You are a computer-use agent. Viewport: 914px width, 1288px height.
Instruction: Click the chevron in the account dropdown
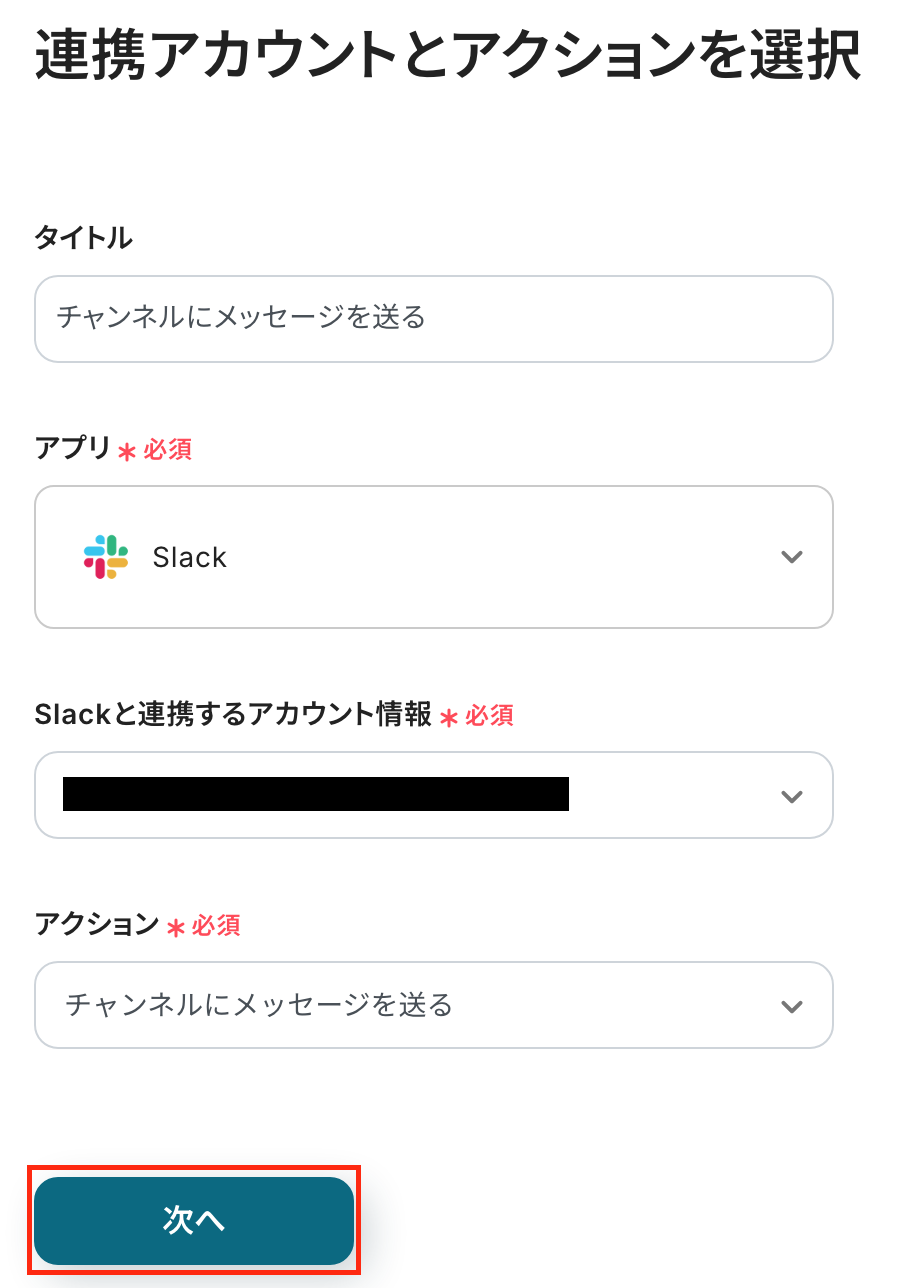tap(792, 796)
